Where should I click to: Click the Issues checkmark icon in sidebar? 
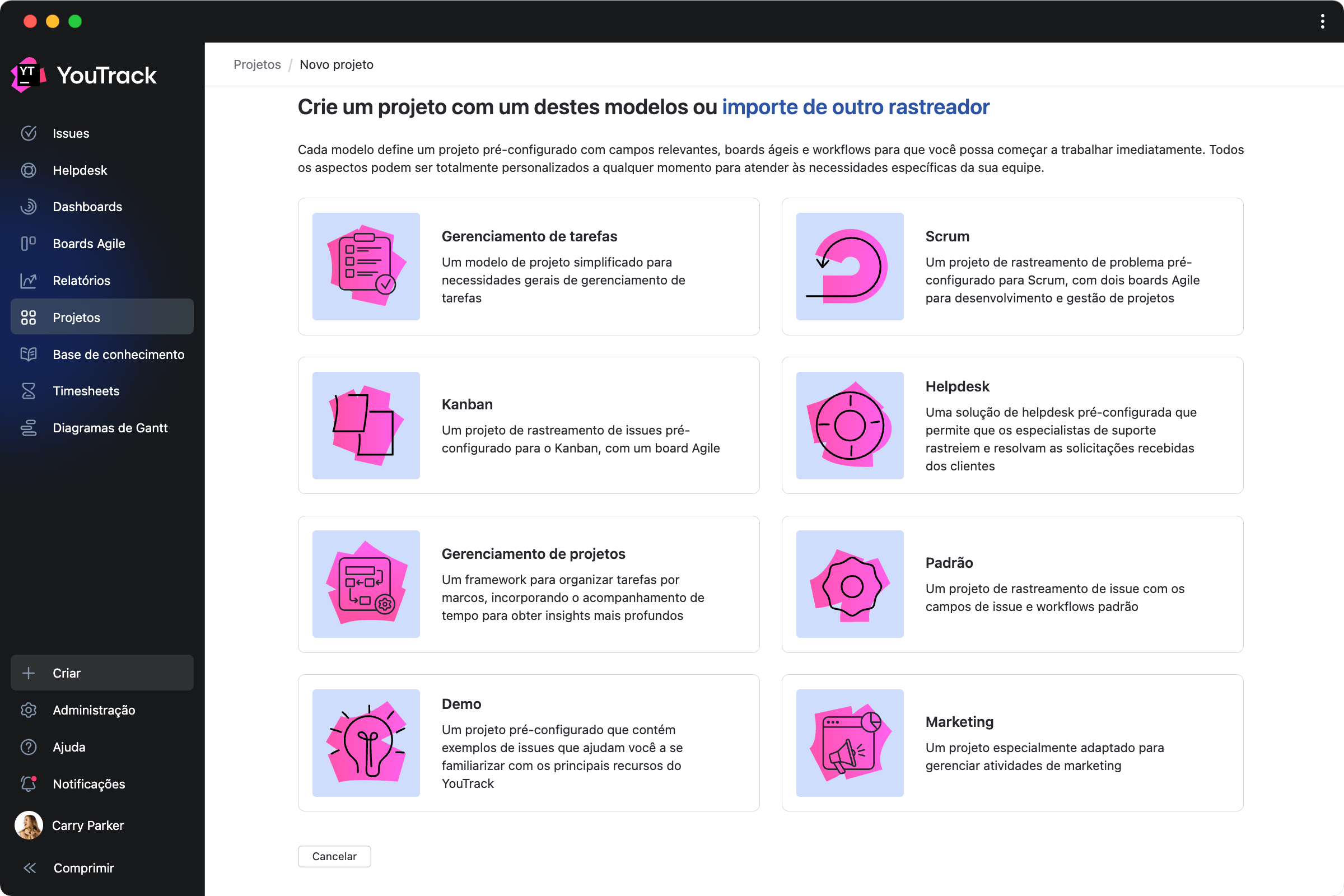coord(29,133)
